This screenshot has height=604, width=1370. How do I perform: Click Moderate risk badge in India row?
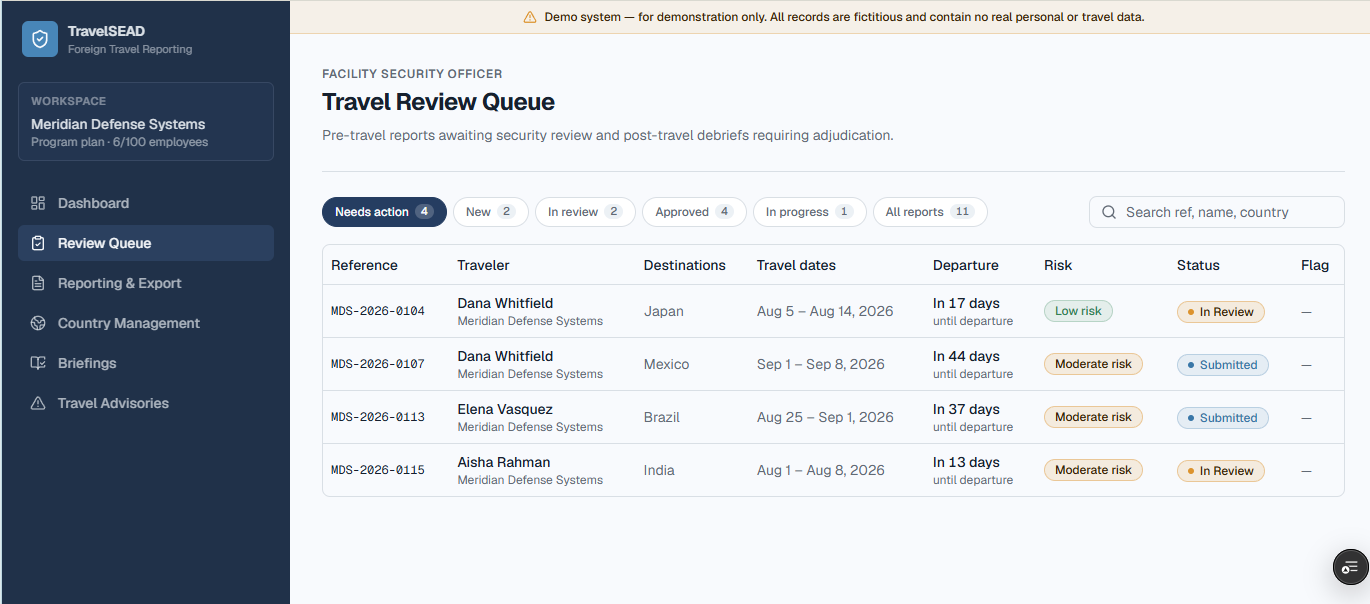click(x=1093, y=470)
